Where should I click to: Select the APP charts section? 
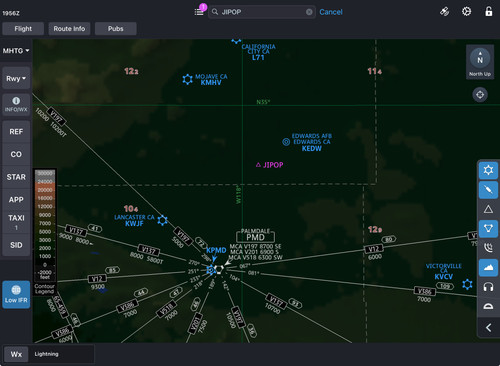click(16, 200)
